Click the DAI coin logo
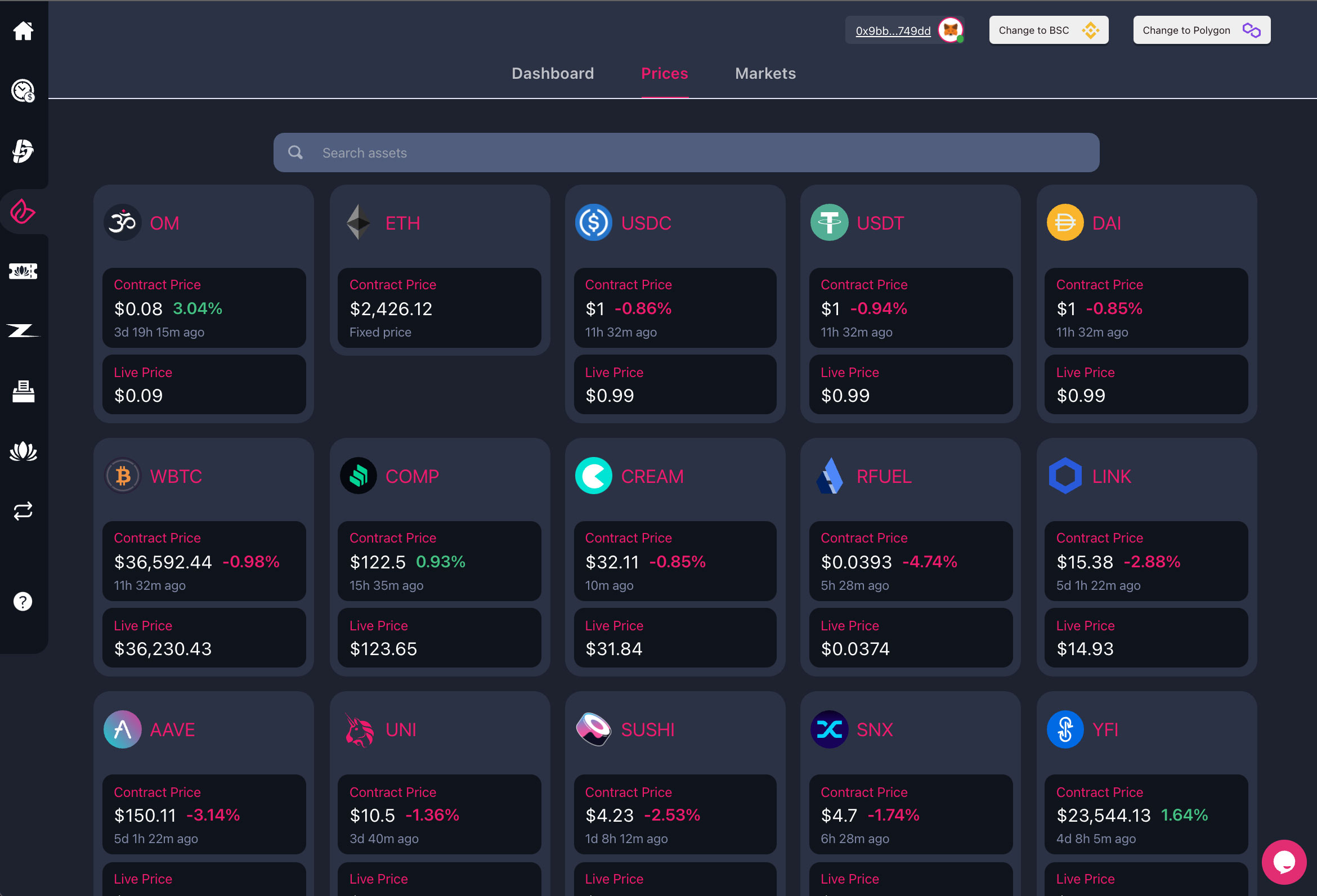Viewport: 1317px width, 896px height. [1065, 222]
